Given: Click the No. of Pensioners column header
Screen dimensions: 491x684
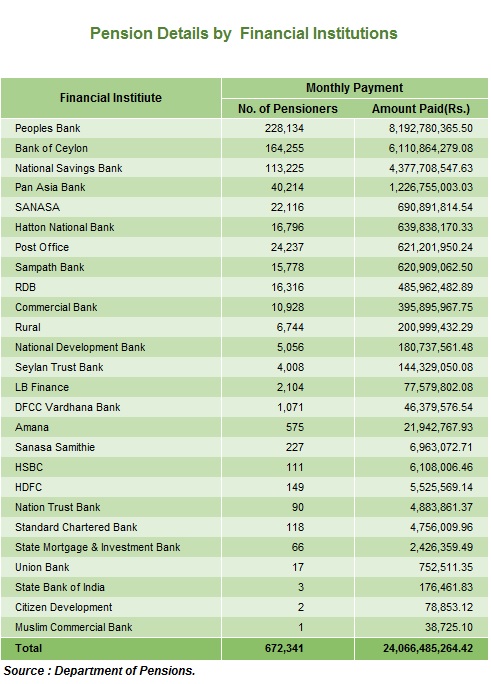Looking at the screenshot, I should [288, 109].
